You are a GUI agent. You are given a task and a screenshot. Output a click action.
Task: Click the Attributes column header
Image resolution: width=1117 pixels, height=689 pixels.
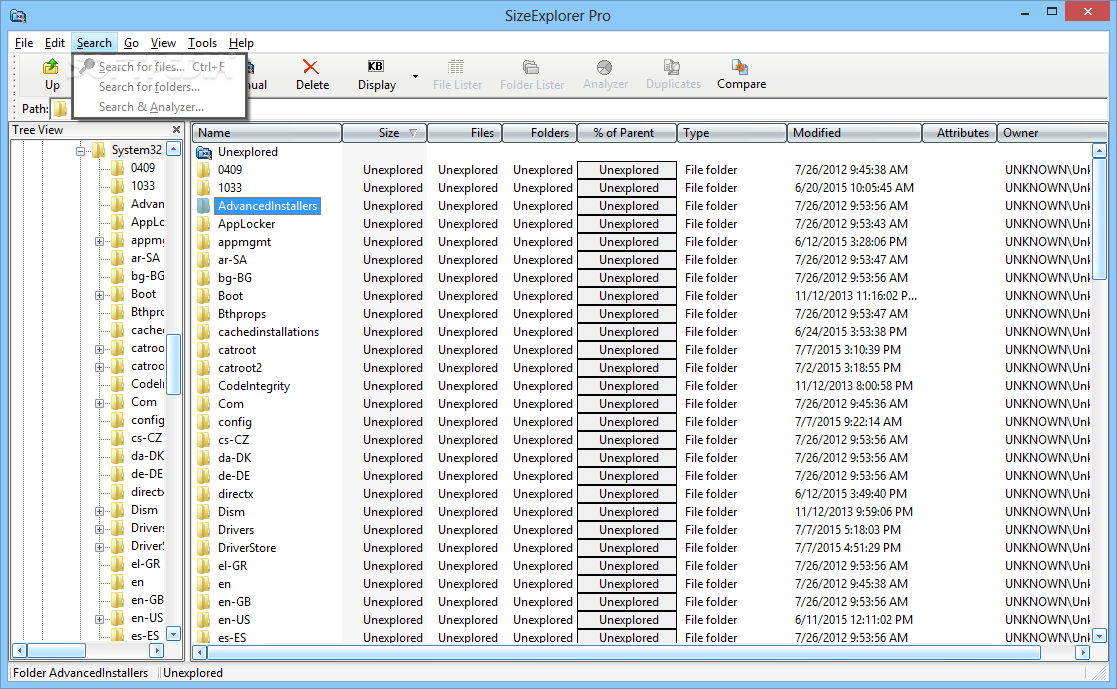point(959,133)
